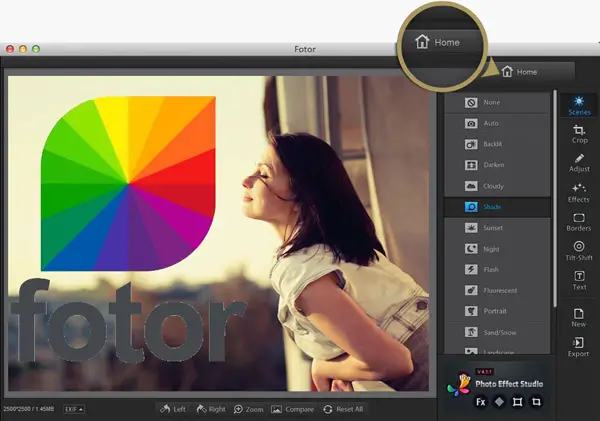600x421 pixels.
Task: Open the Scenes panel in the sidebar
Action: pos(579,106)
